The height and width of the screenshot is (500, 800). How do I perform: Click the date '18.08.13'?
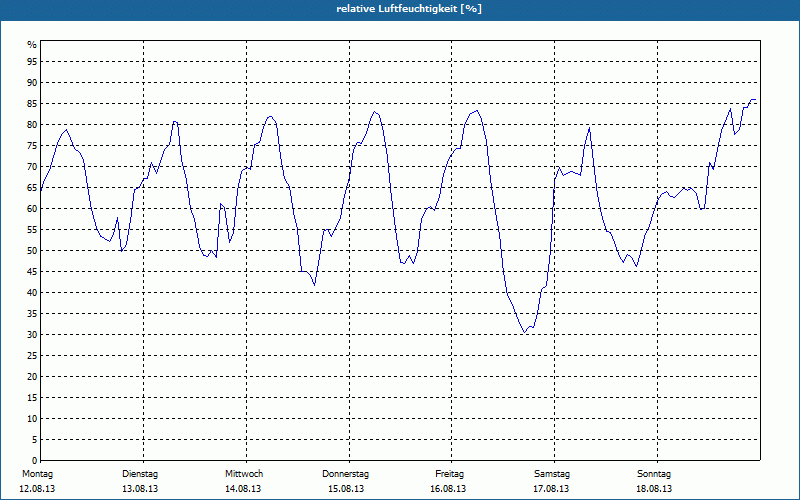tap(654, 489)
